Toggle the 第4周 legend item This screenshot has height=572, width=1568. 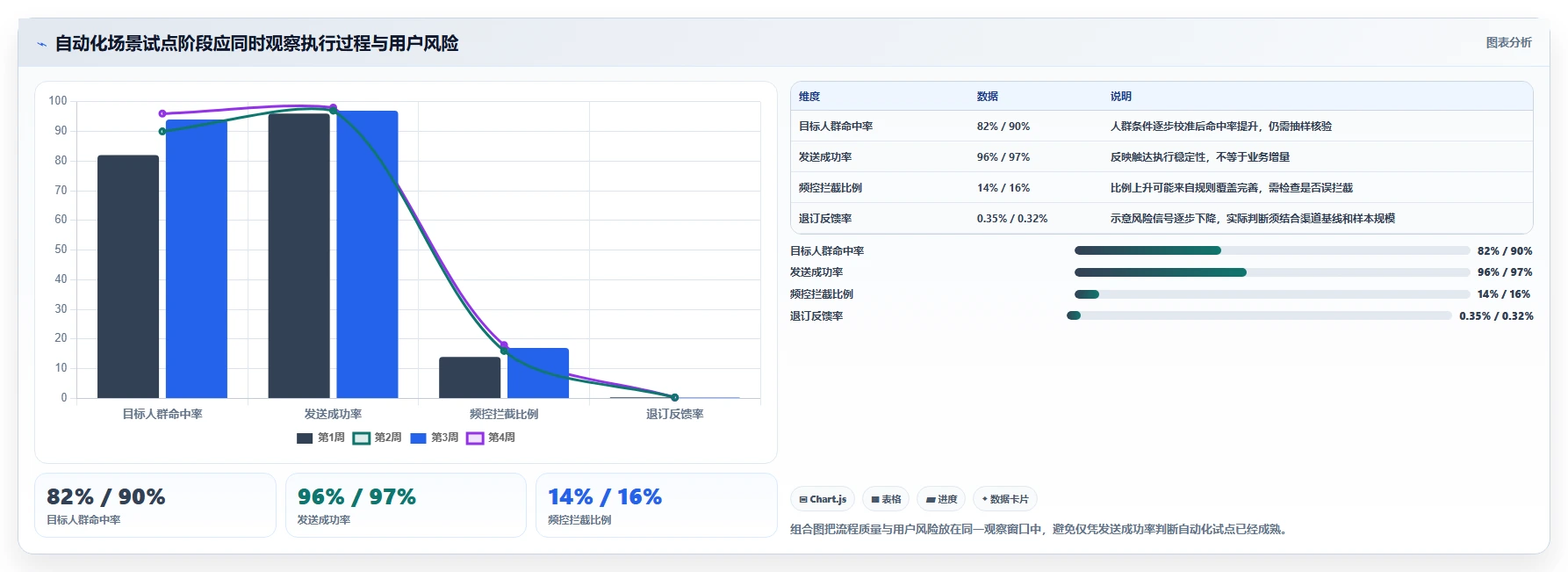pyautogui.click(x=491, y=438)
